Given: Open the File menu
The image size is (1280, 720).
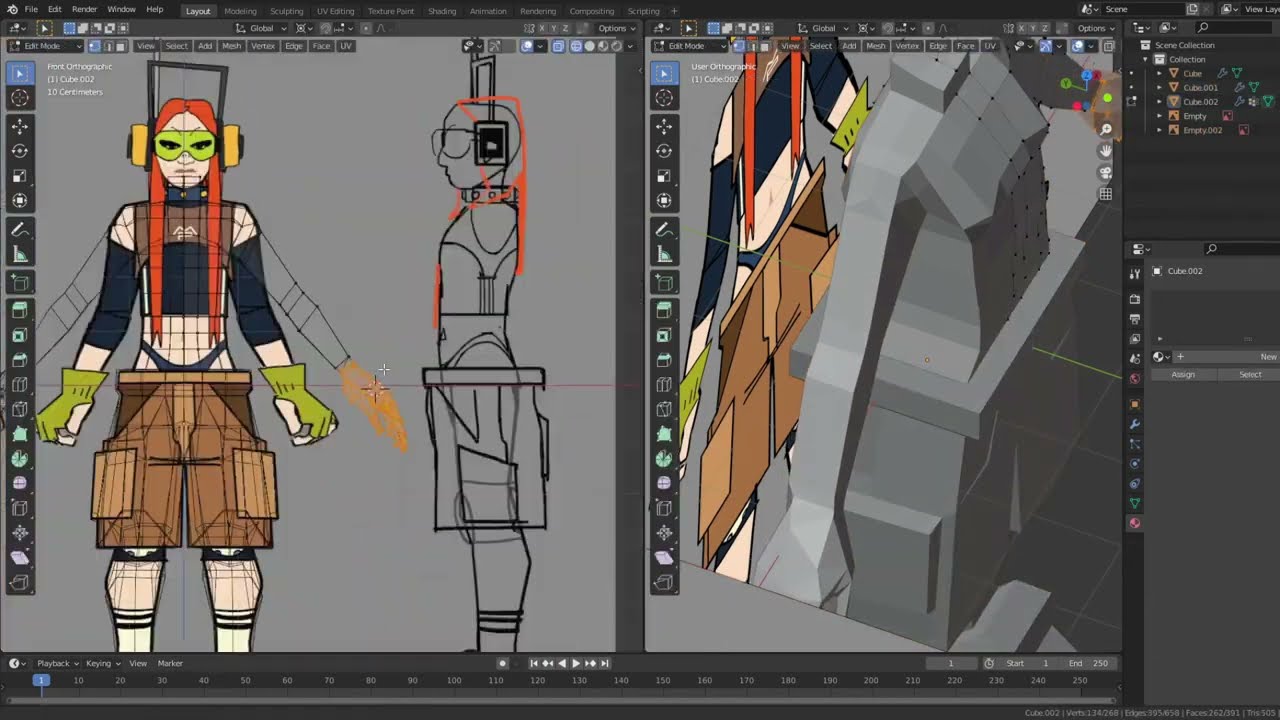Looking at the screenshot, I should tap(31, 9).
